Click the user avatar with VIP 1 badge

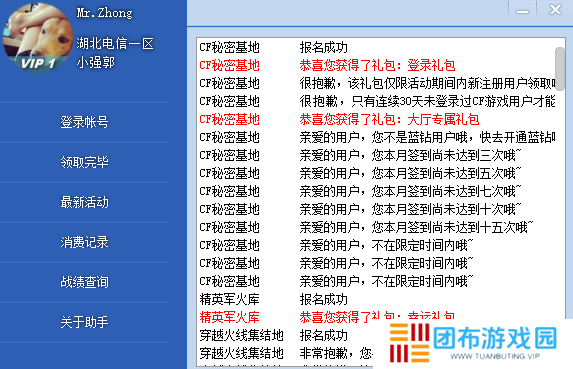coord(38,37)
